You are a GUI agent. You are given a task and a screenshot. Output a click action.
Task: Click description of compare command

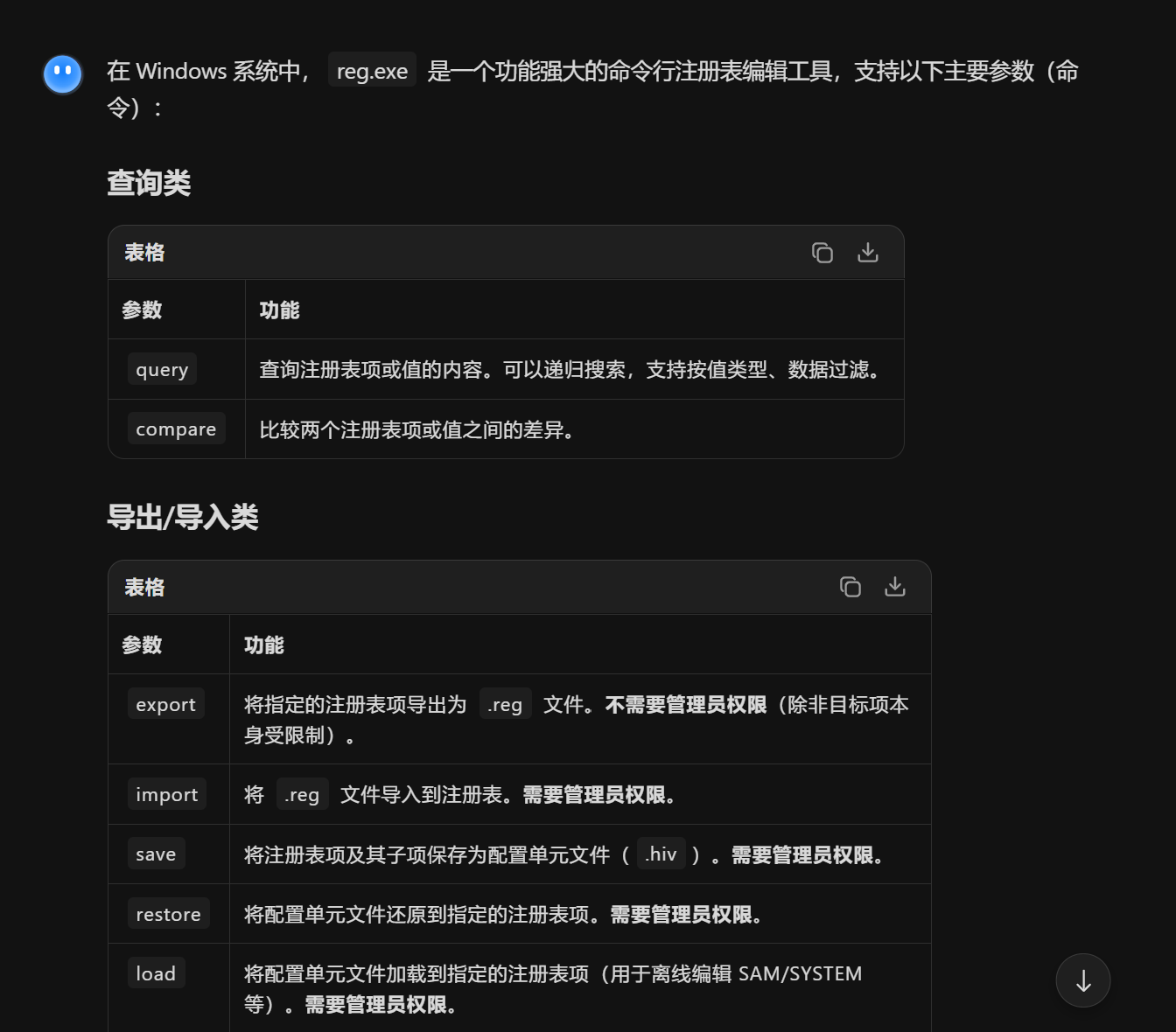pyautogui.click(x=417, y=429)
